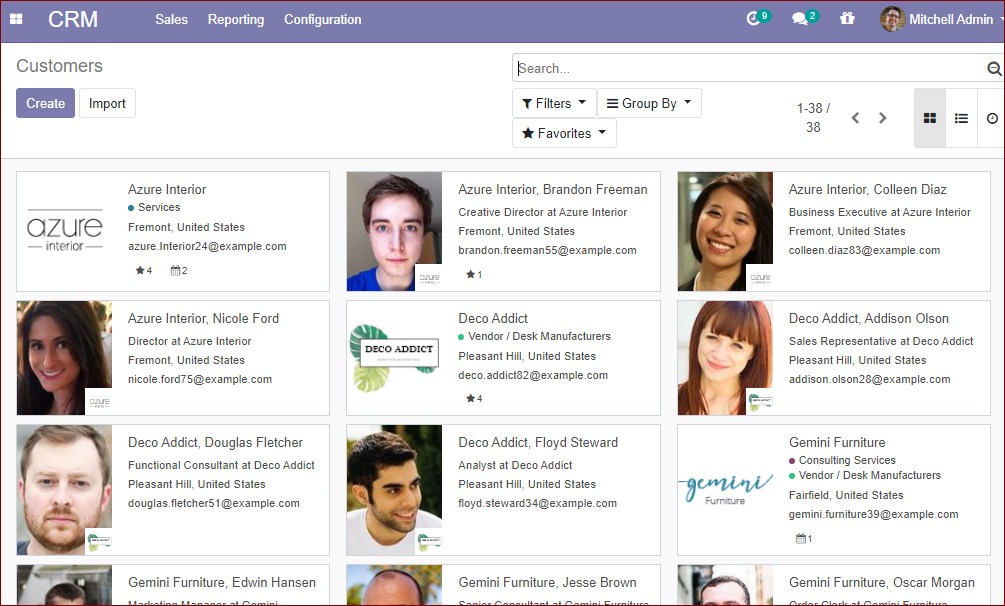
Task: Open the Gemini Furniture, Edwin Hansen card title
Action: pos(222,582)
